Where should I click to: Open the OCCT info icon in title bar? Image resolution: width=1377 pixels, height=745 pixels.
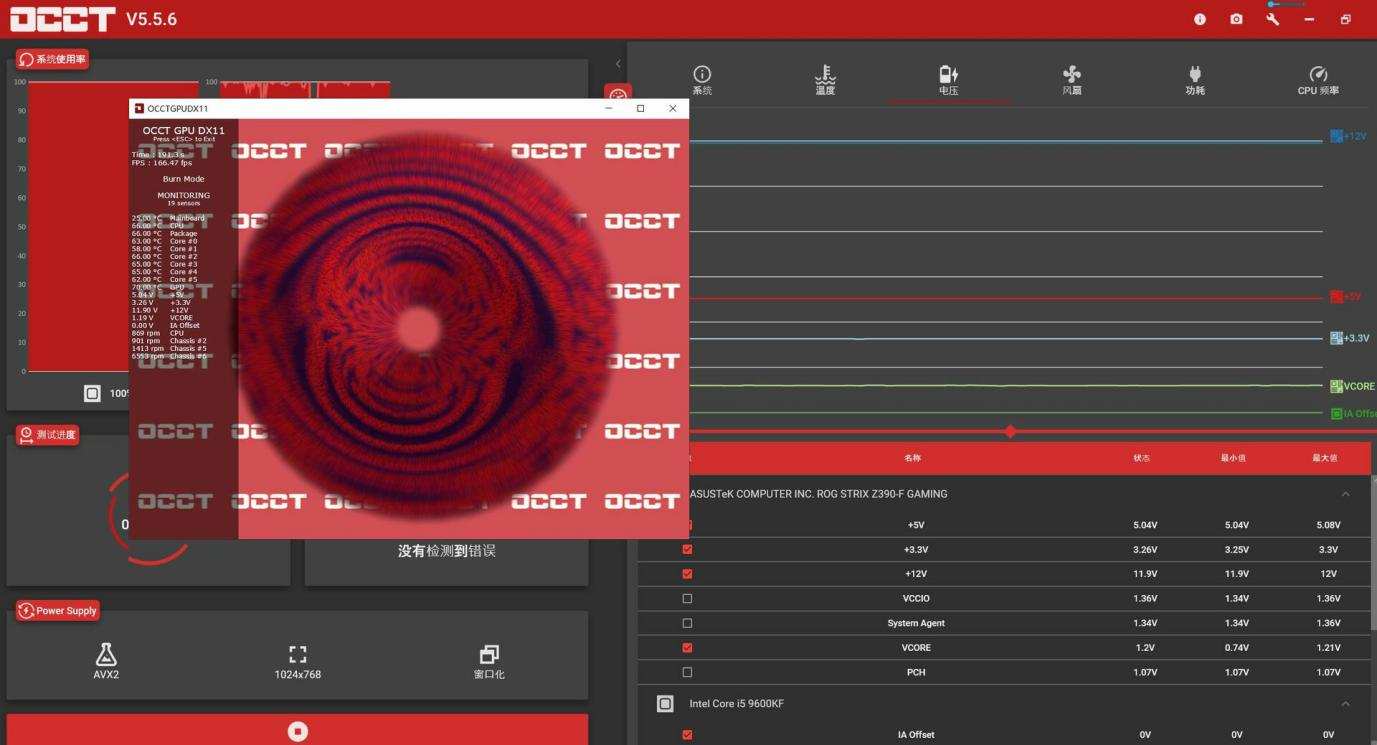(1200, 19)
